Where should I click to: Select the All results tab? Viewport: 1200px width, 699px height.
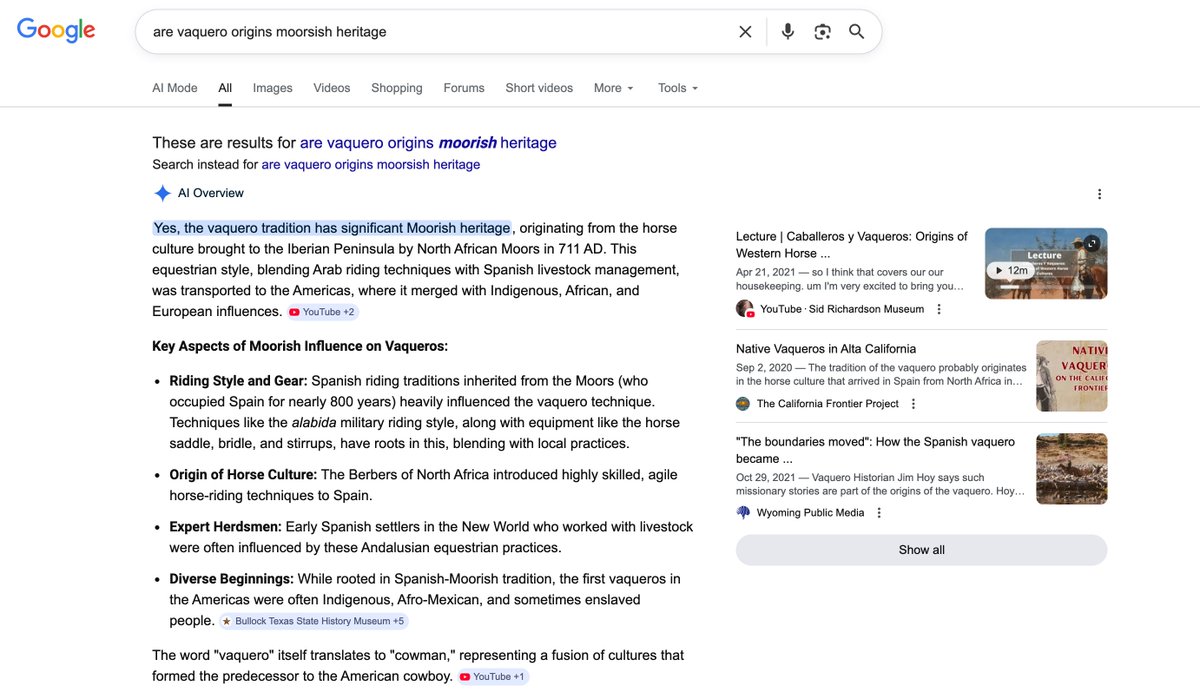225,88
